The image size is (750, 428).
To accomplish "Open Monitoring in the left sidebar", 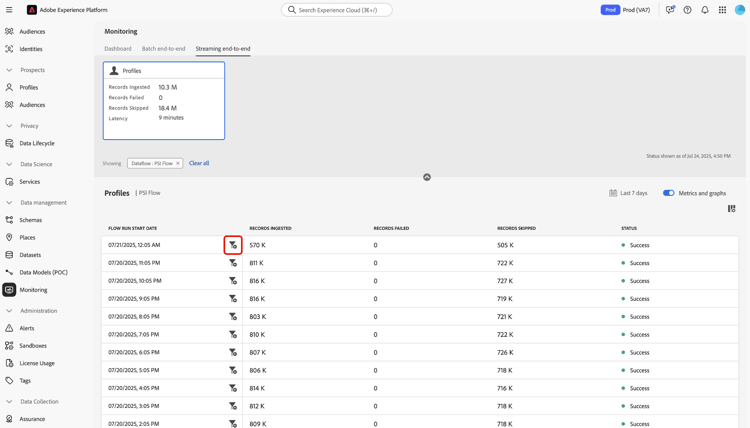I will coord(33,290).
